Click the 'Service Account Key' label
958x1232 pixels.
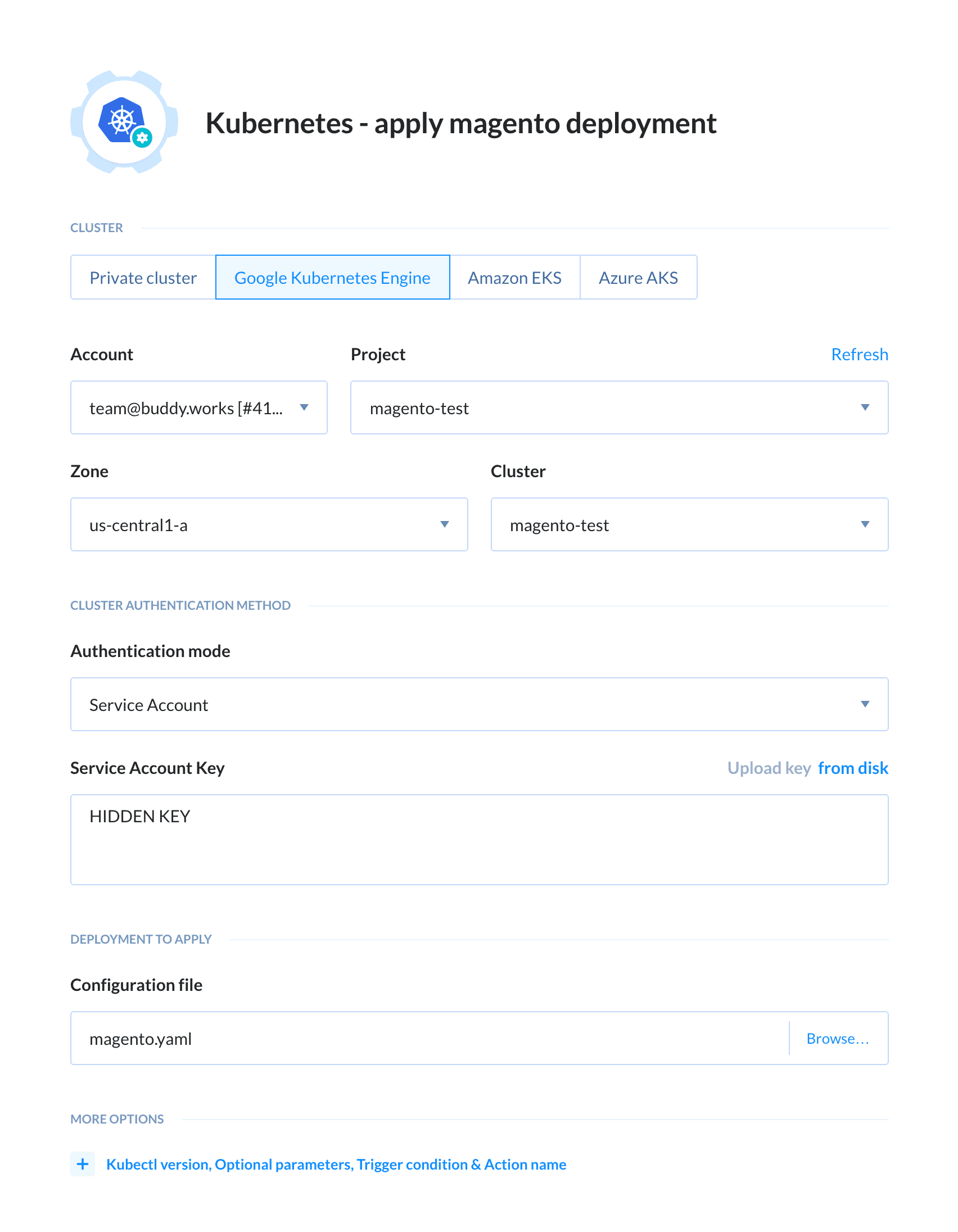pyautogui.click(x=147, y=768)
